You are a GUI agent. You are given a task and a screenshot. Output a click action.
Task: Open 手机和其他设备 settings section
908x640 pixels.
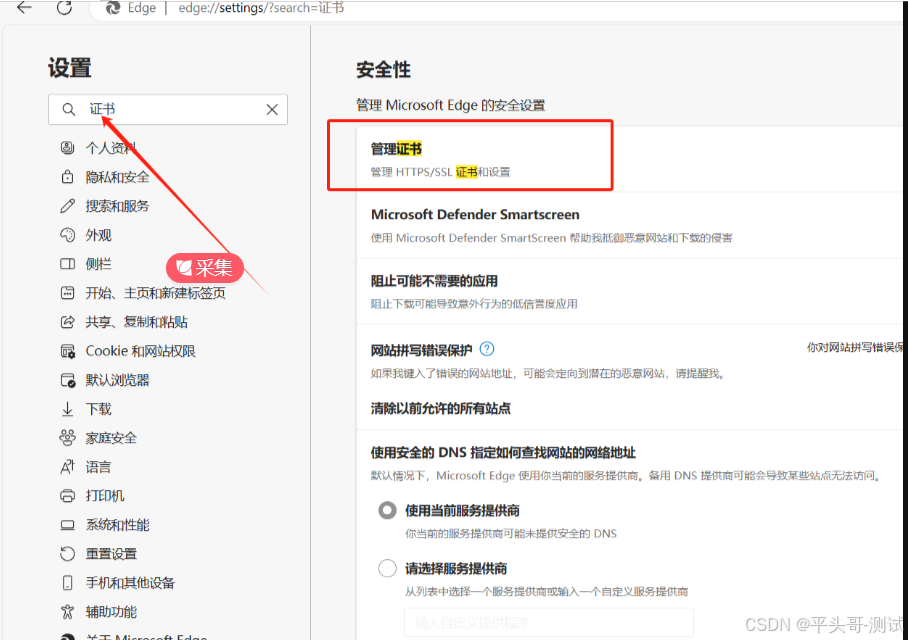pyautogui.click(x=130, y=583)
